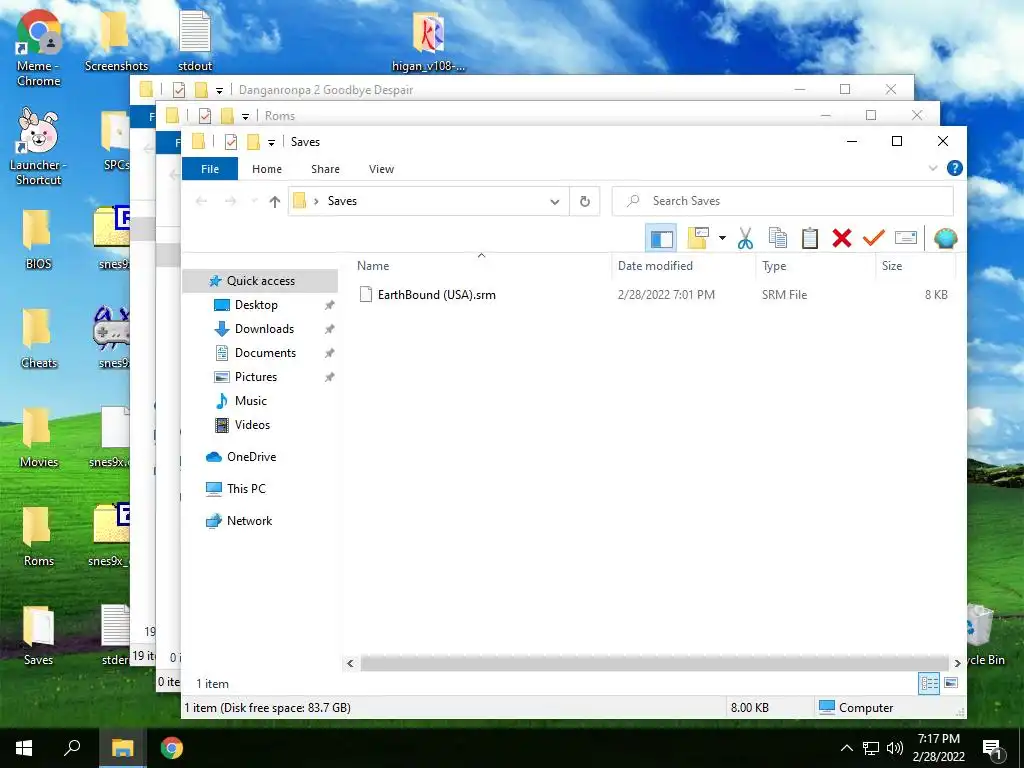Click the pin icon next to Downloads
Screen dimensions: 1024x768
pyautogui.click(x=329, y=329)
